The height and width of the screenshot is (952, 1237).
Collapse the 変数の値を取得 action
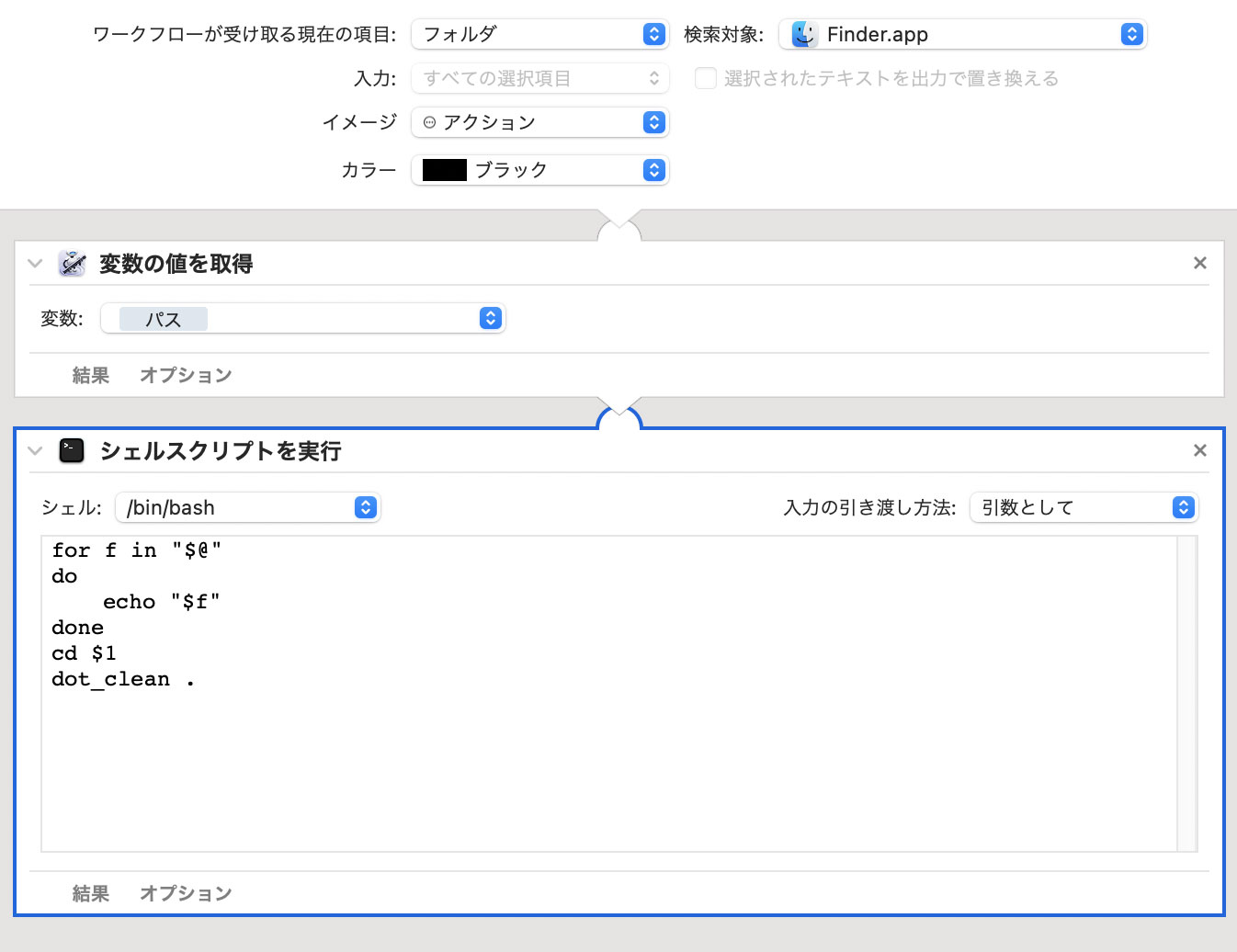(35, 264)
